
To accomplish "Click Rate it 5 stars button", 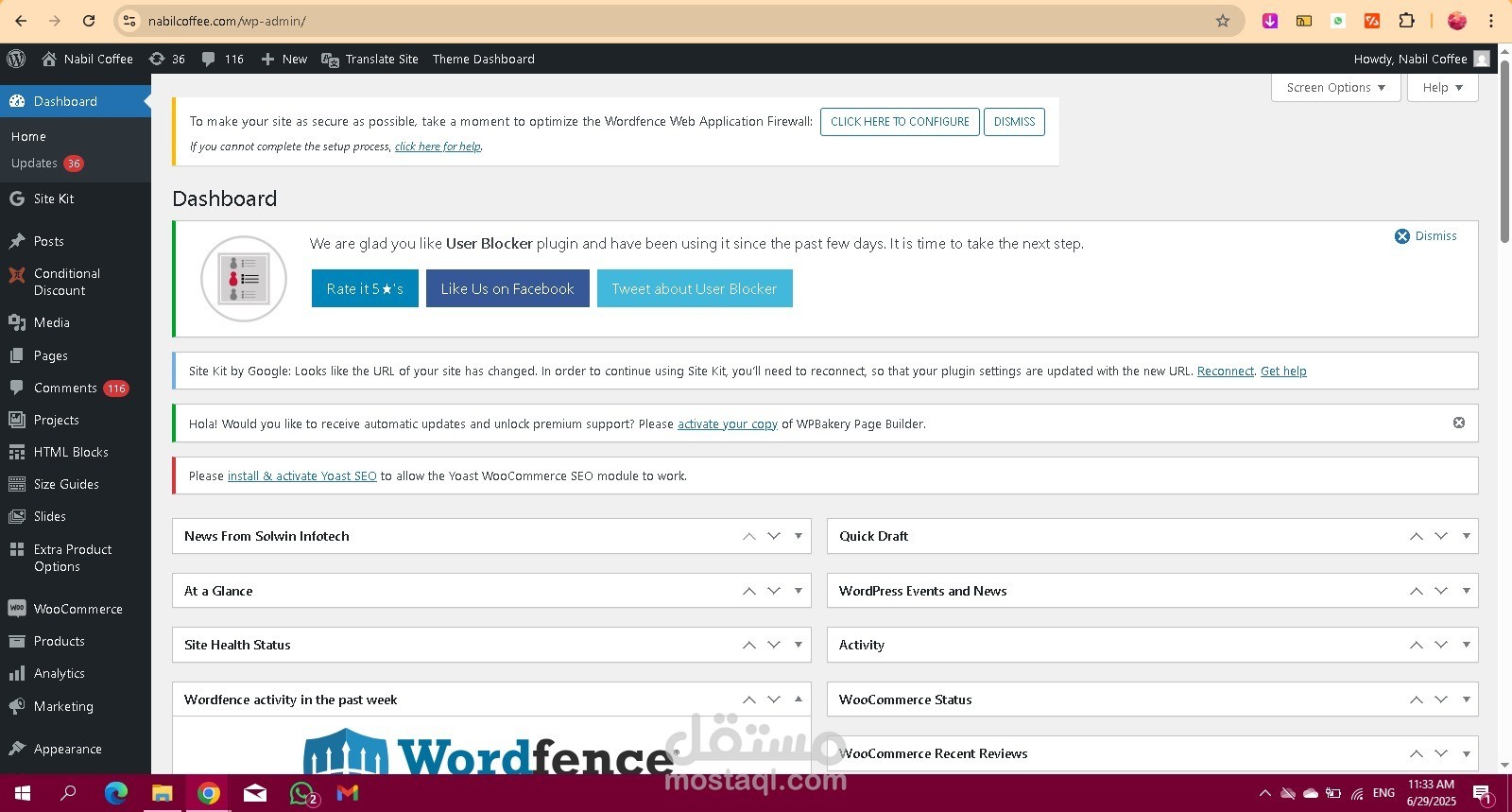I will 365,288.
